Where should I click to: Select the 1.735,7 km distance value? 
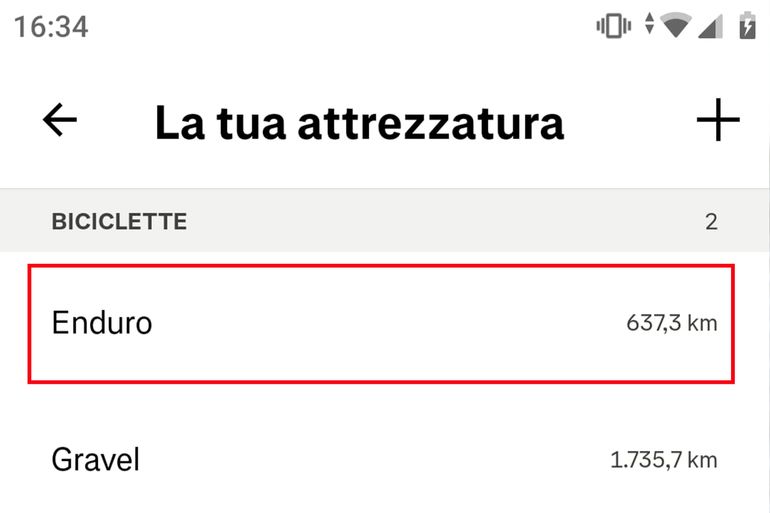point(663,460)
